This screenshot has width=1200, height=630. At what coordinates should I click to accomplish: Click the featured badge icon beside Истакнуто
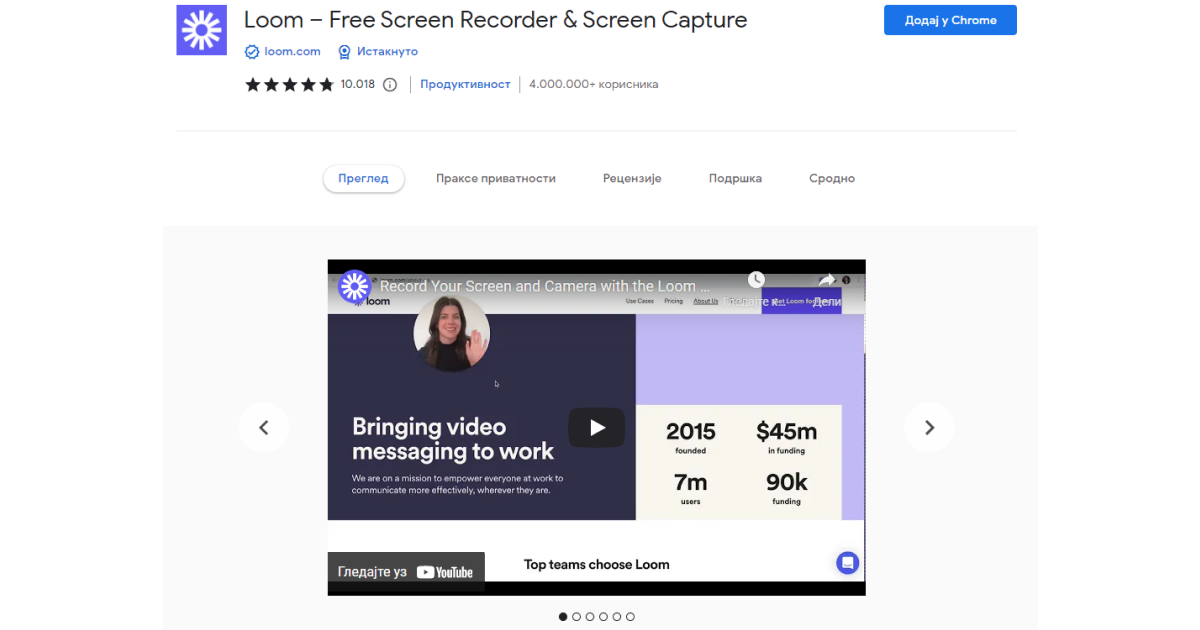pyautogui.click(x=344, y=52)
